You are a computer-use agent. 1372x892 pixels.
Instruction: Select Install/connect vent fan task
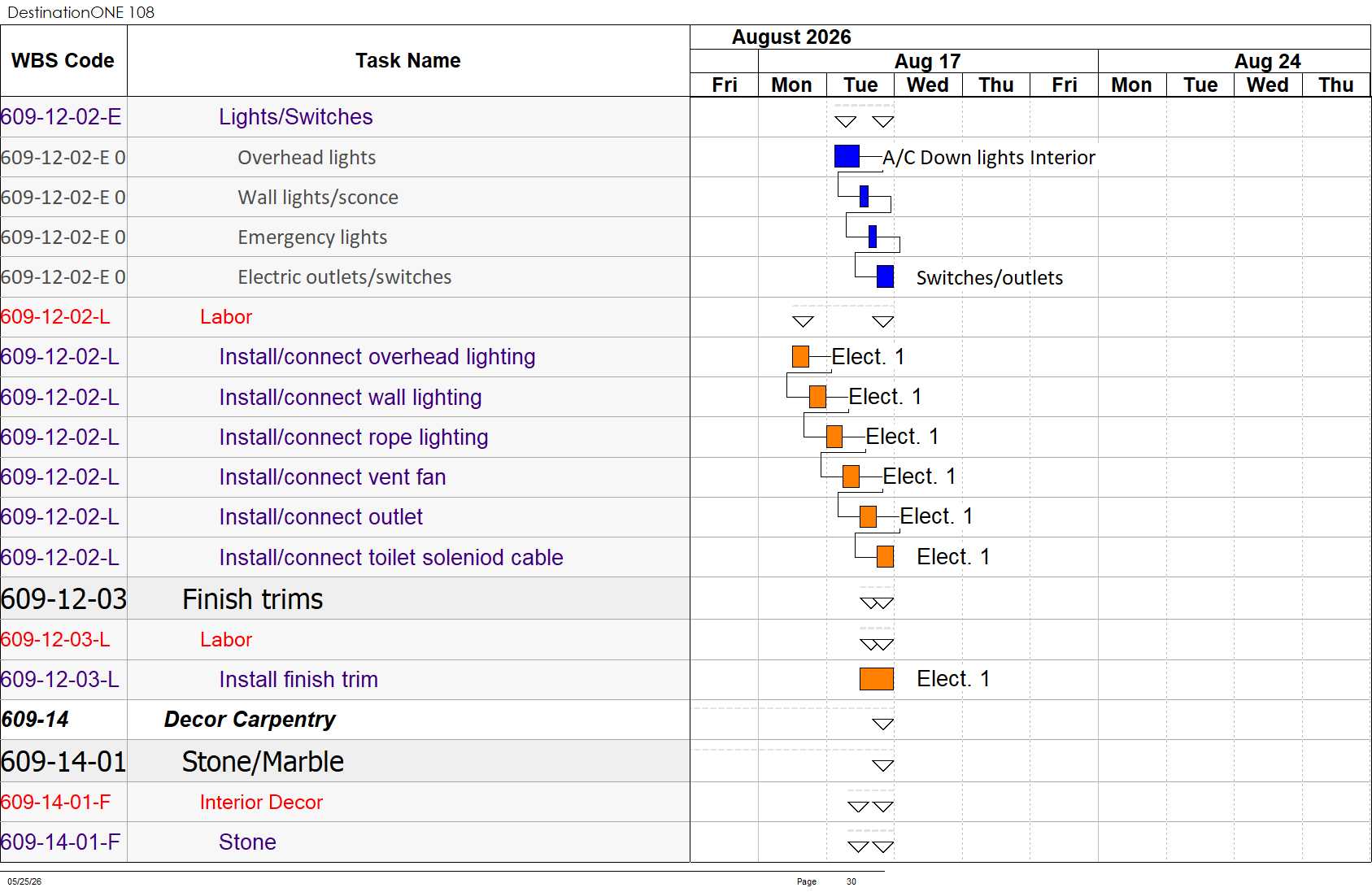point(333,477)
